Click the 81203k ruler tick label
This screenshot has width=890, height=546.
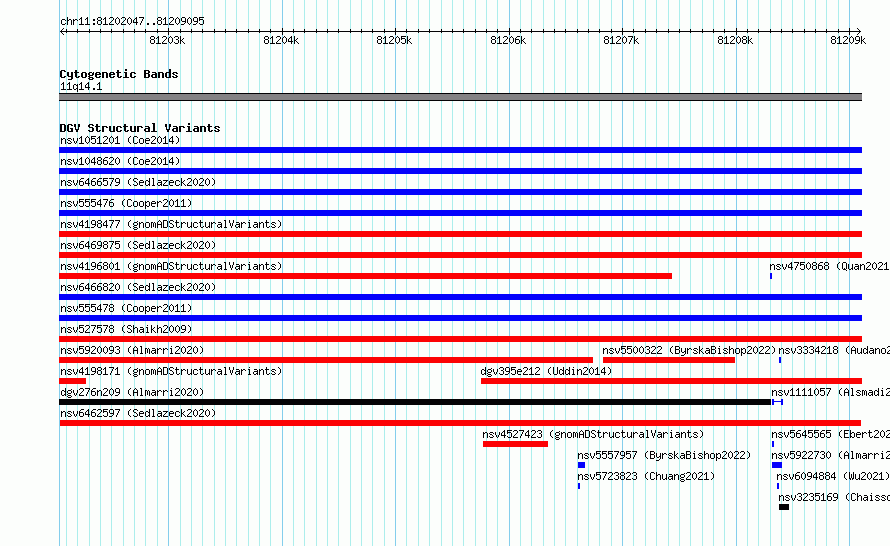point(167,40)
